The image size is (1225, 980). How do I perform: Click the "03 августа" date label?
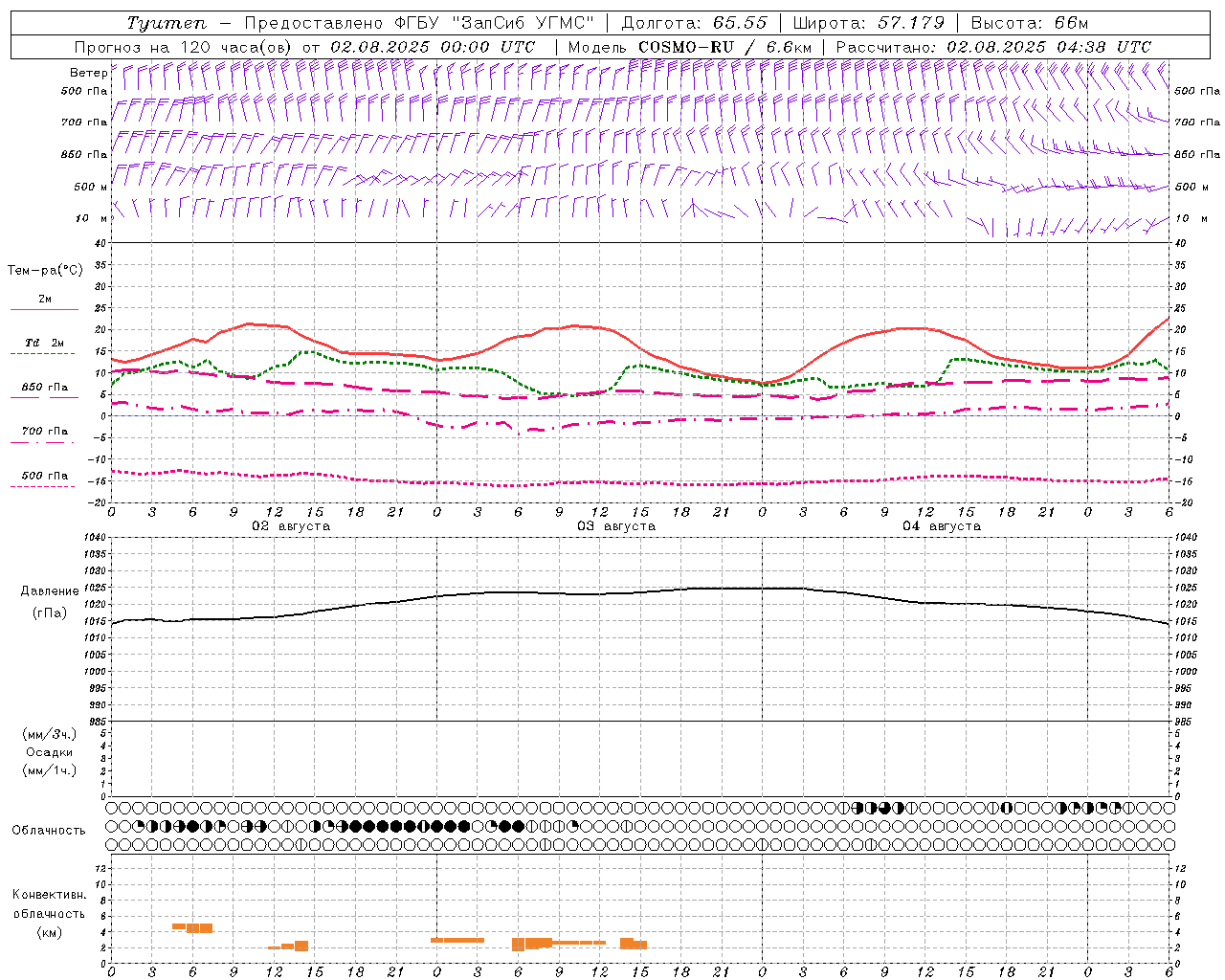[x=616, y=526]
